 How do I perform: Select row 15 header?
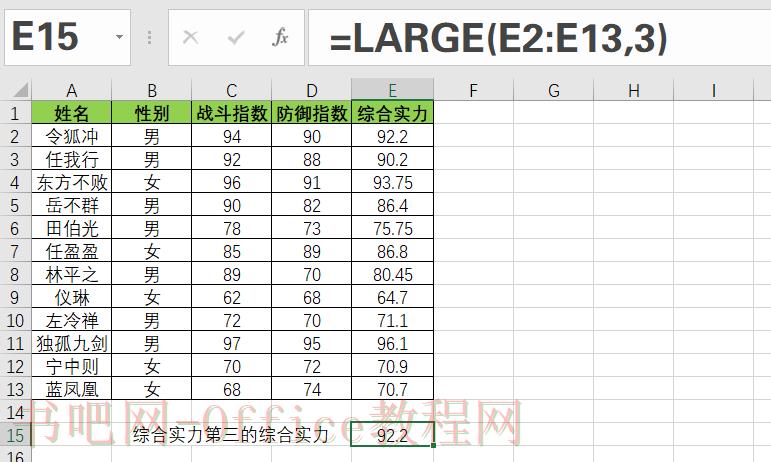click(x=15, y=435)
